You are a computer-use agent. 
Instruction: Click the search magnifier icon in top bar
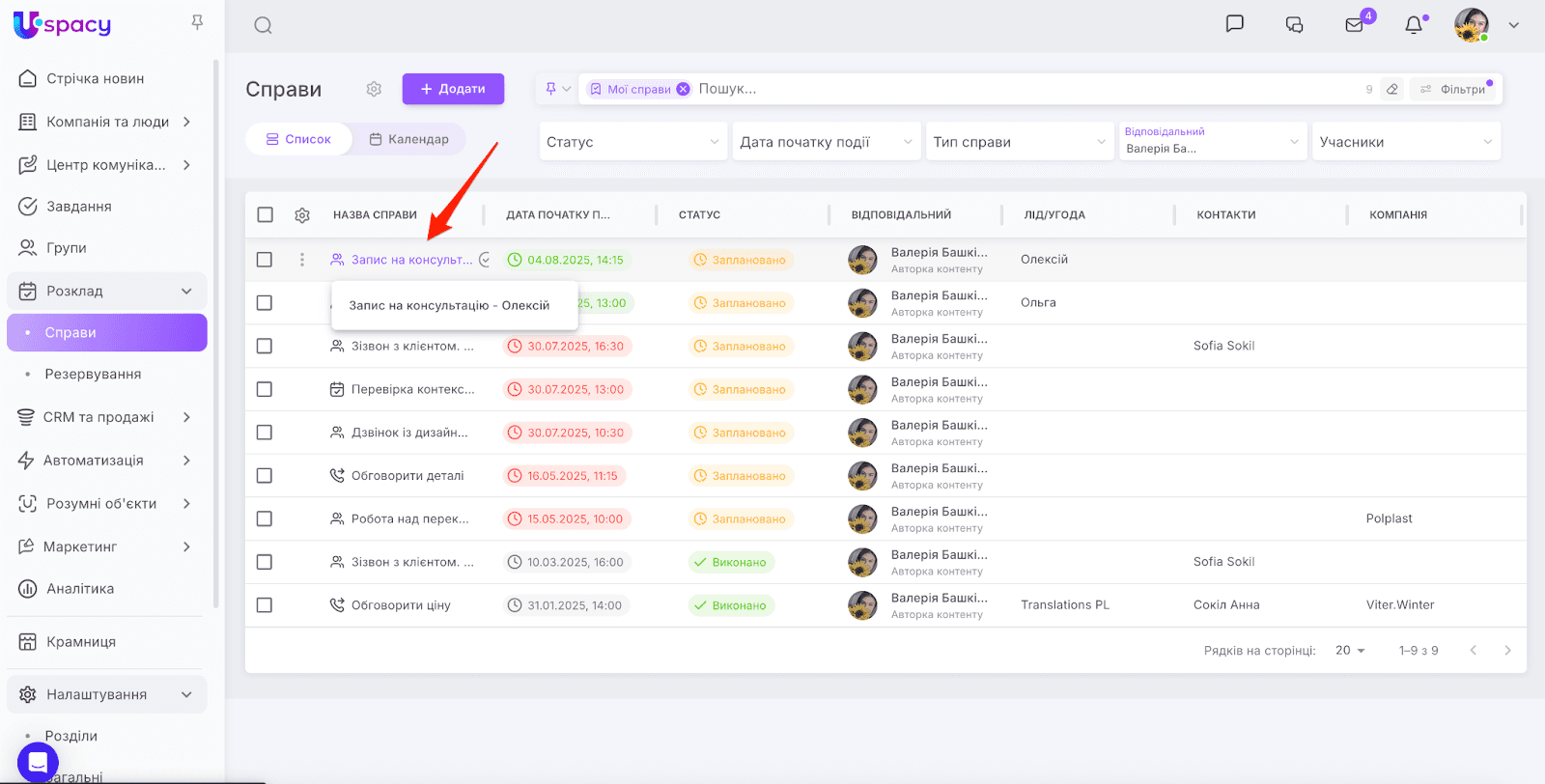point(263,26)
